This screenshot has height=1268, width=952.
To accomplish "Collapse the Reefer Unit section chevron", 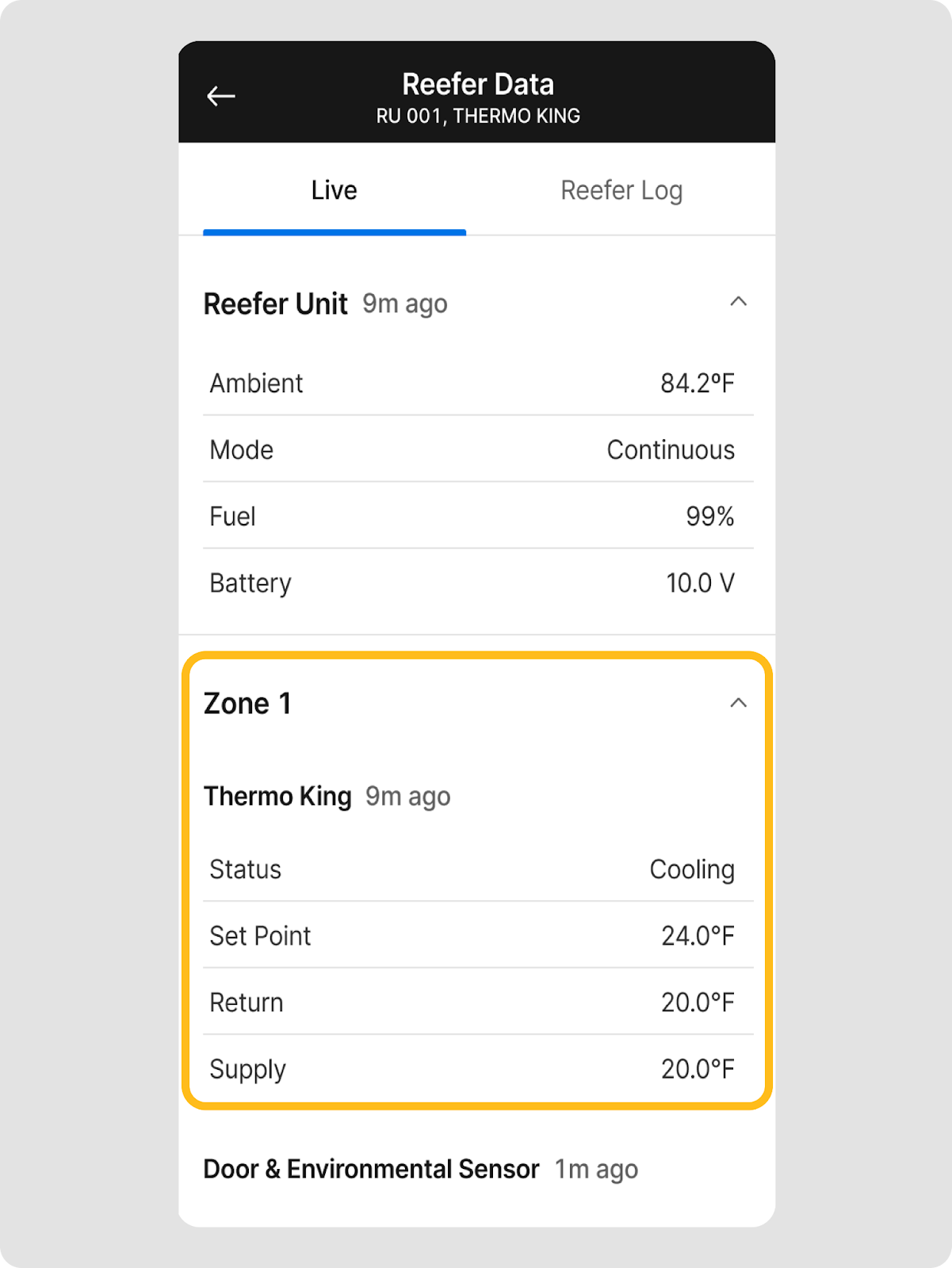I will click(x=738, y=302).
